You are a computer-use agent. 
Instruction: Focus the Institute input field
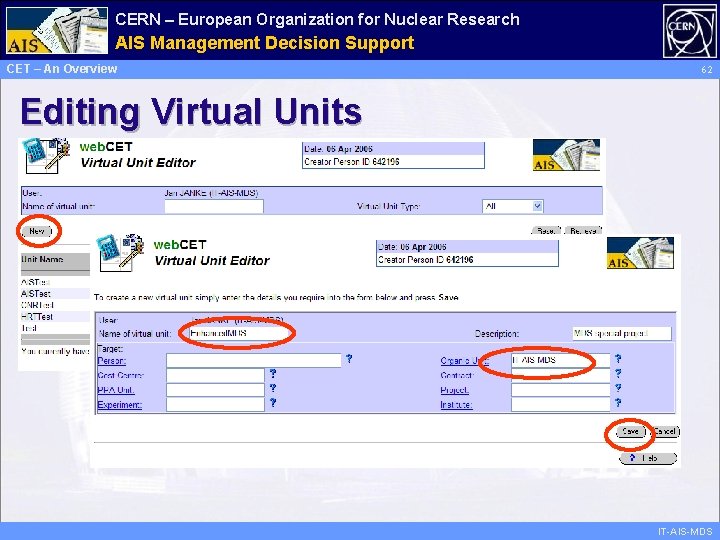[x=561, y=405]
